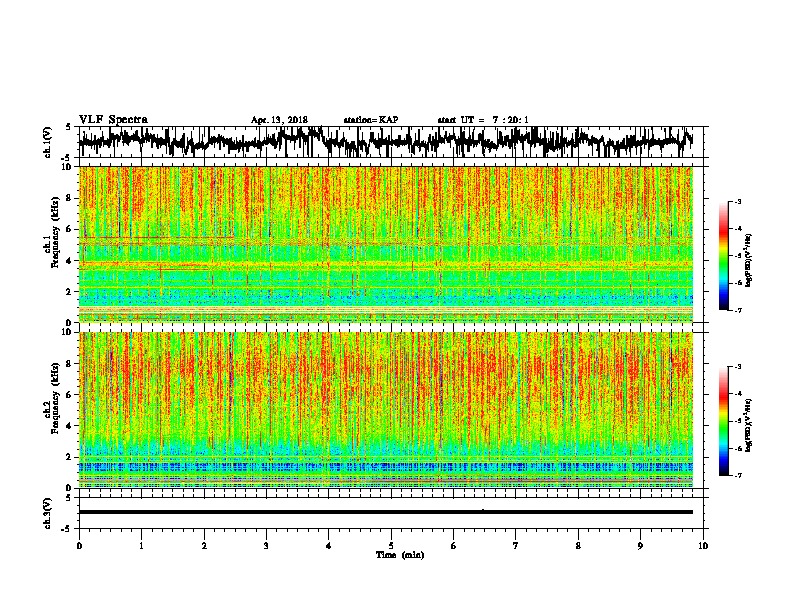Click the 'ch.3(V)' axis label
This screenshot has height=612, width=792.
tap(48, 513)
